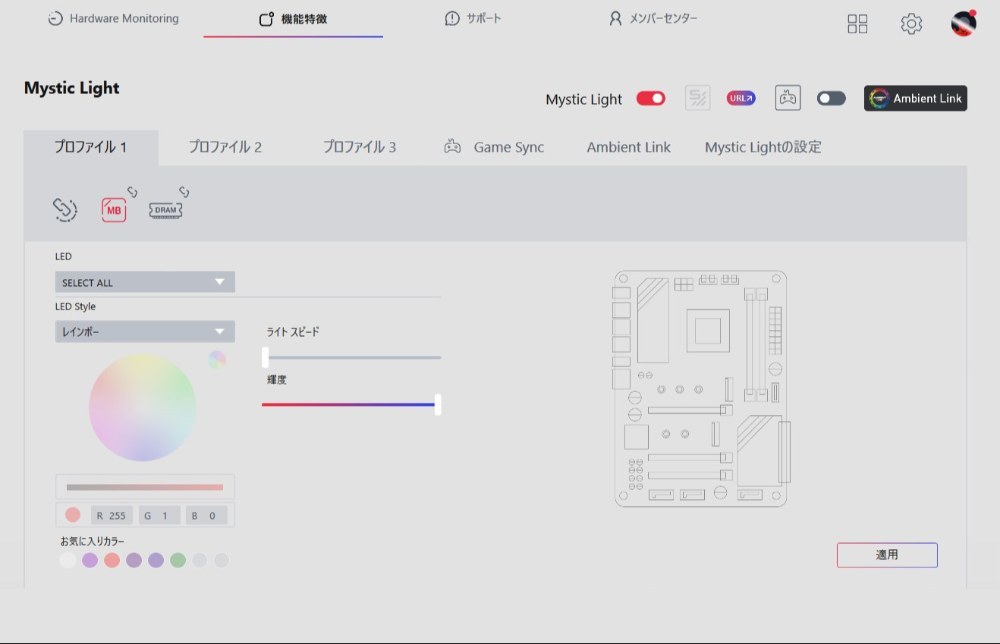1000x644 pixels.
Task: Click the sync all devices link icon
Action: (x=64, y=209)
